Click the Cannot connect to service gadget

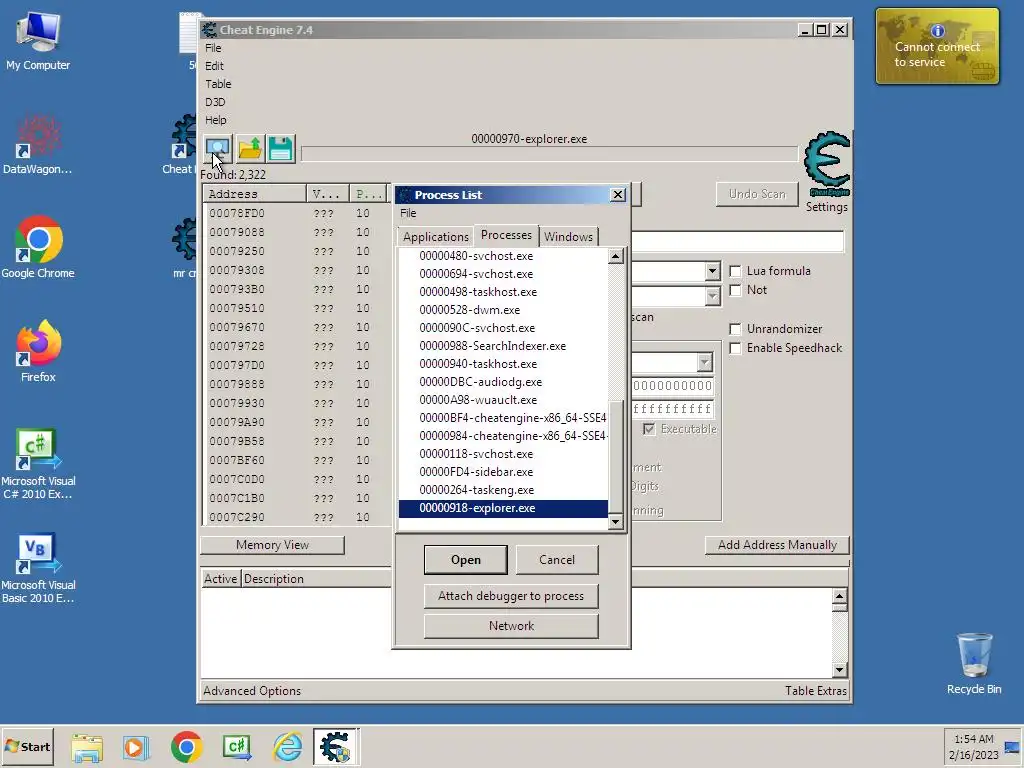click(x=937, y=46)
